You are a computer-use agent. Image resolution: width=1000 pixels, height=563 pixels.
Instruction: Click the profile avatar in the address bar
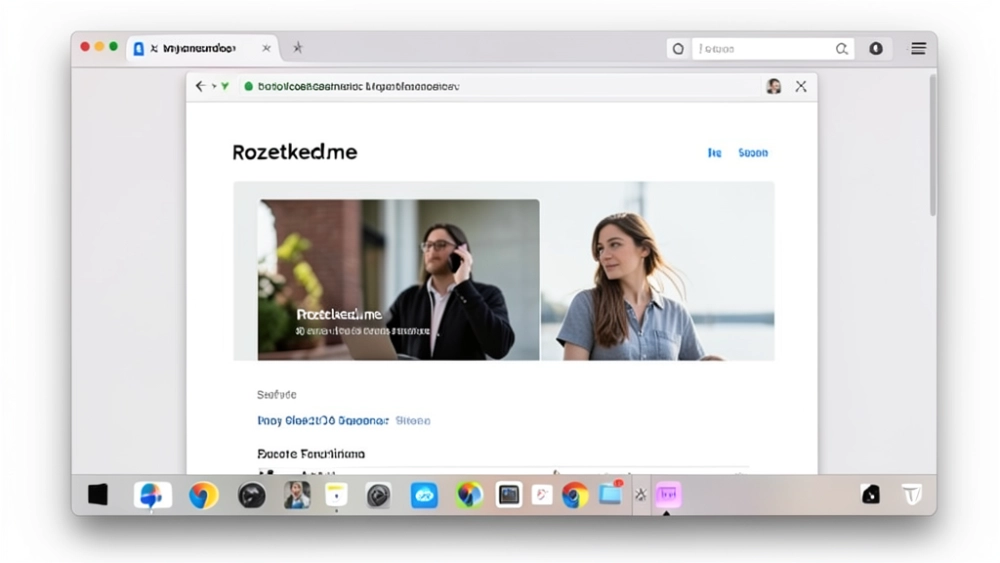(773, 87)
